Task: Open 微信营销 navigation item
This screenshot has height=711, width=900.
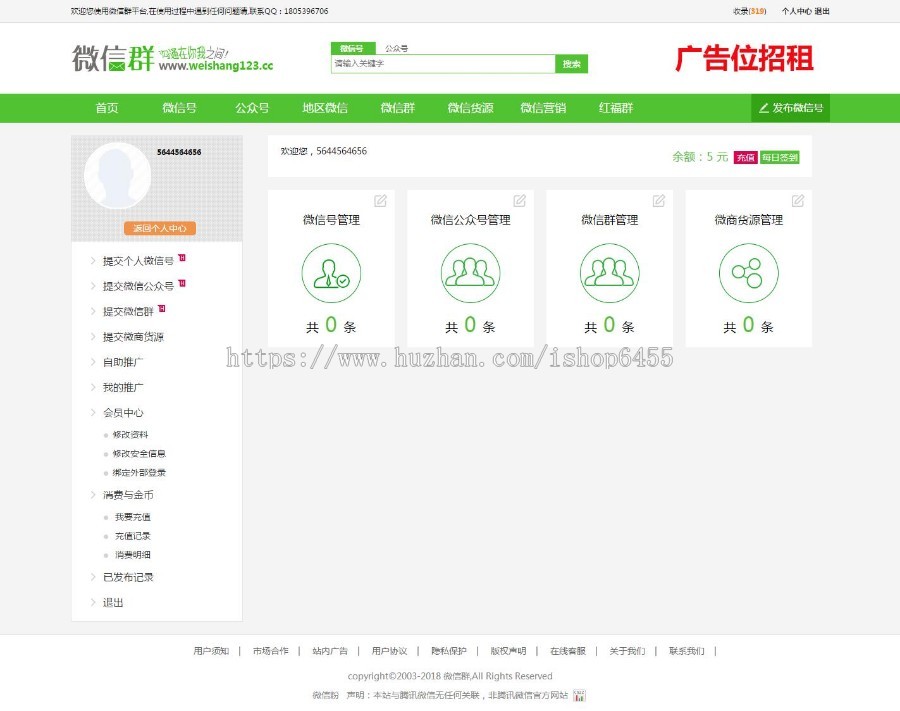Action: 543,108
